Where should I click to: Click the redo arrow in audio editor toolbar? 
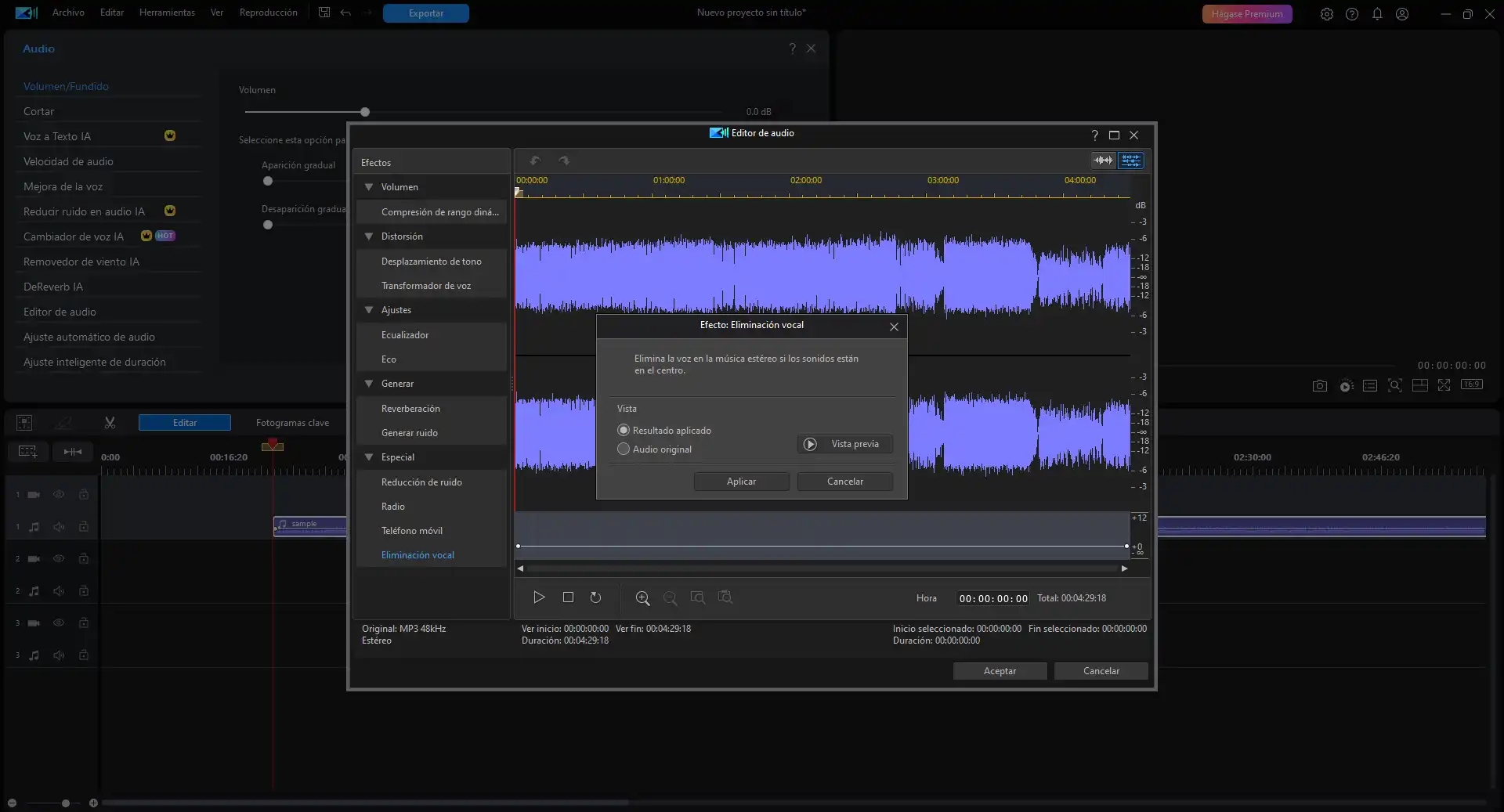click(564, 161)
